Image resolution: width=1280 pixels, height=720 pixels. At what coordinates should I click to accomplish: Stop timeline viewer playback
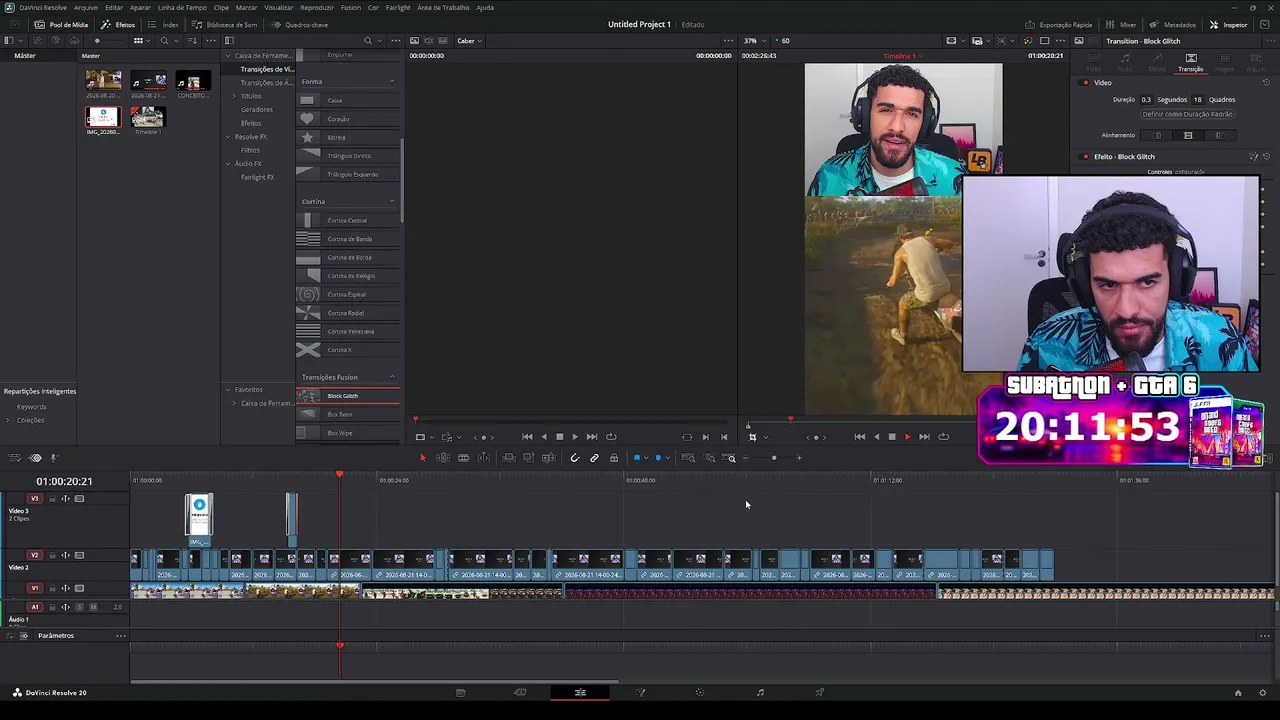click(891, 437)
